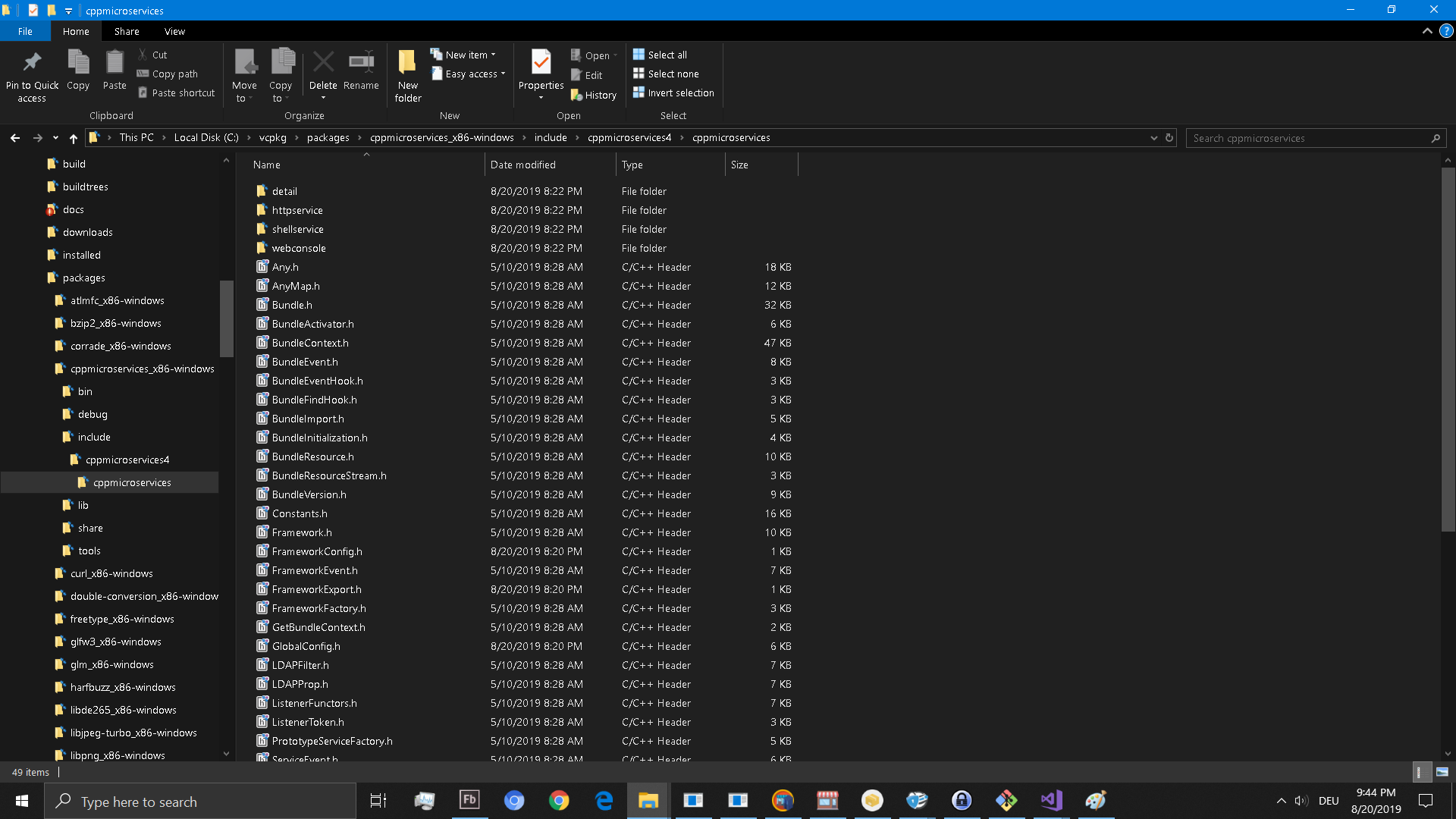Launch Visual Studio from the taskbar
Image resolution: width=1456 pixels, height=819 pixels.
point(1050,800)
